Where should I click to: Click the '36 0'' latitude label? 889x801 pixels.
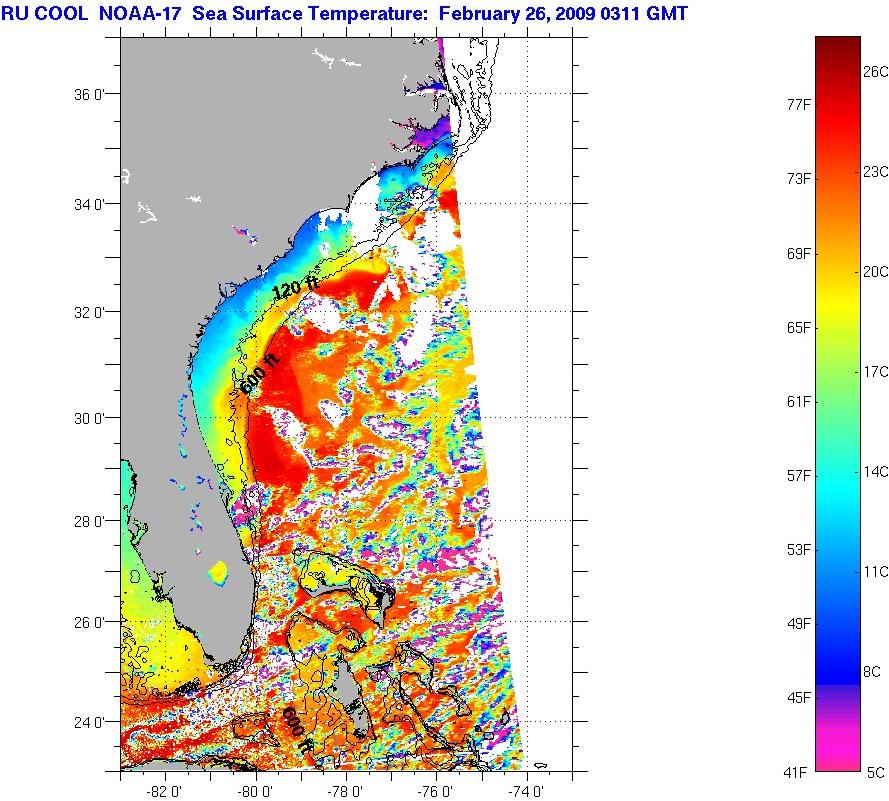coord(90,95)
